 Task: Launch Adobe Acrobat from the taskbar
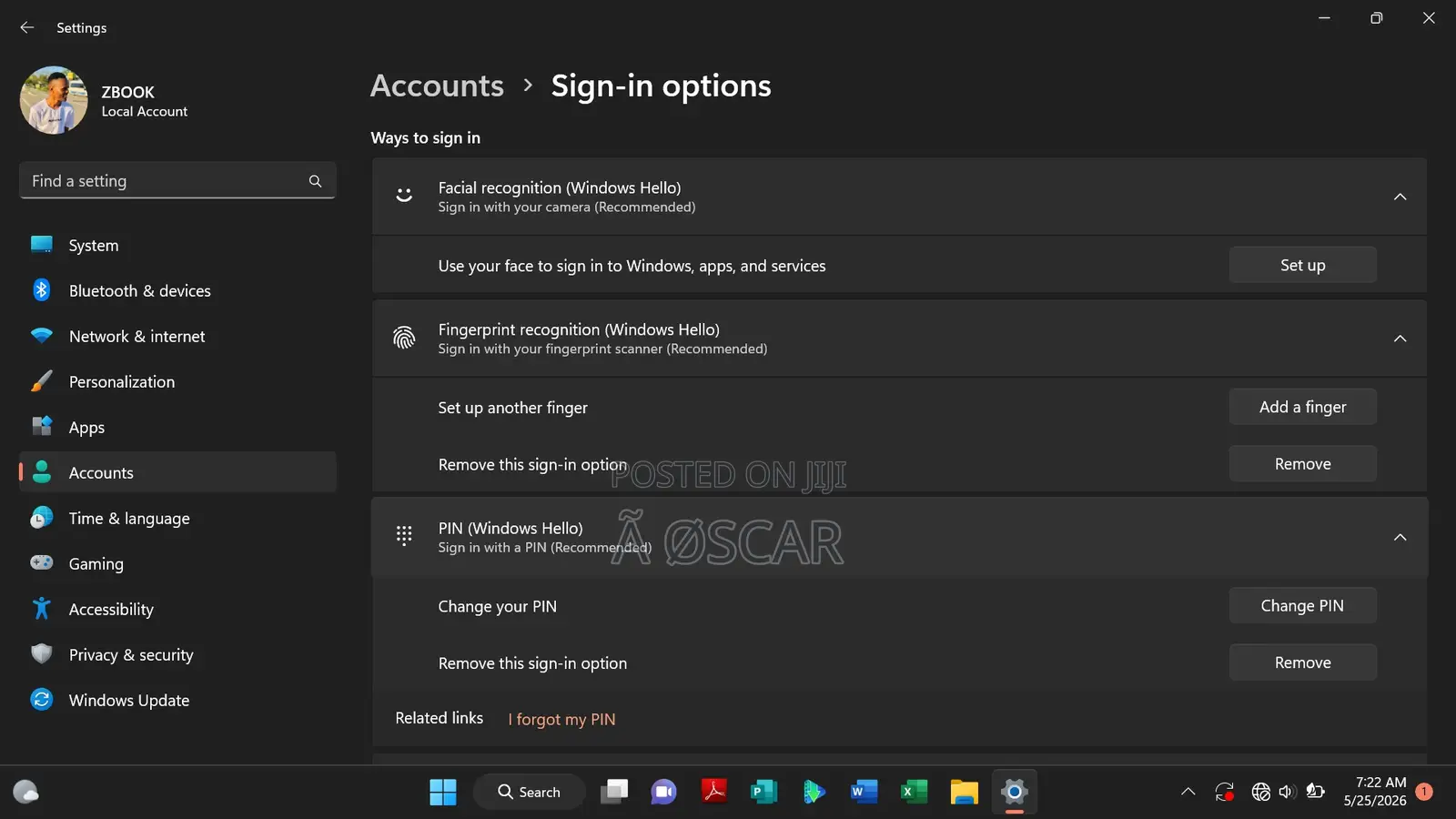coord(714,792)
